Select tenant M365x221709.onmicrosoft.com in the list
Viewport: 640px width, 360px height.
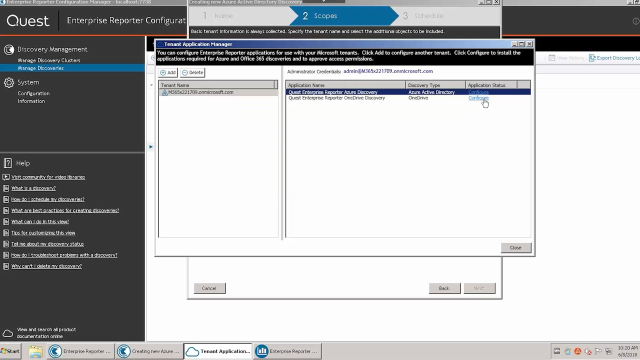coord(218,92)
